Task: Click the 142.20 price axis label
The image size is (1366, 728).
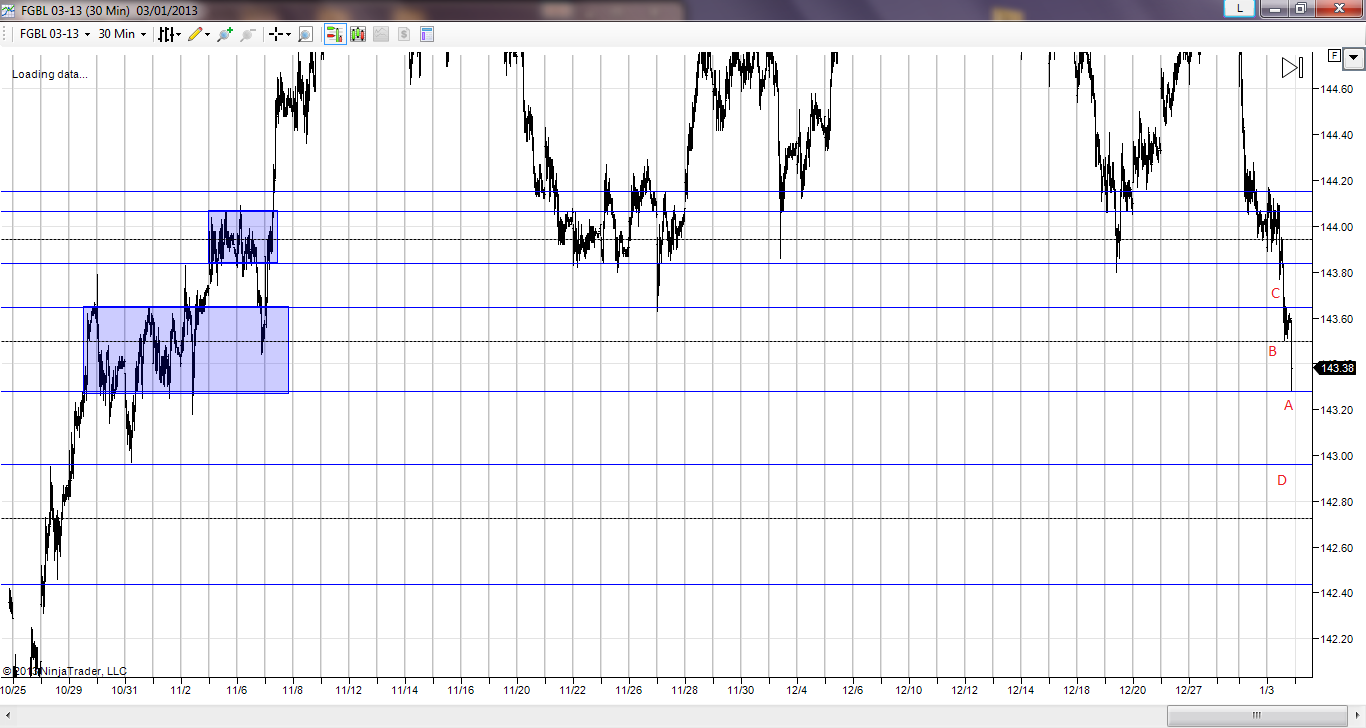Action: pos(1337,640)
